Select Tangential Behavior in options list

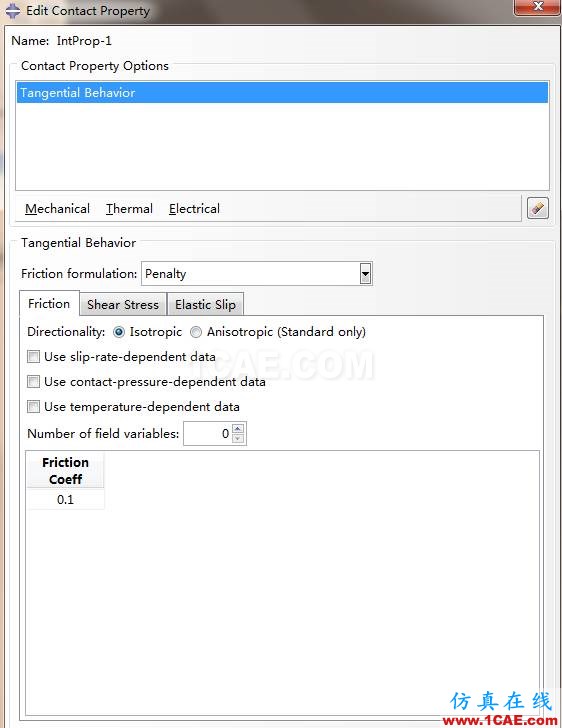click(x=282, y=92)
